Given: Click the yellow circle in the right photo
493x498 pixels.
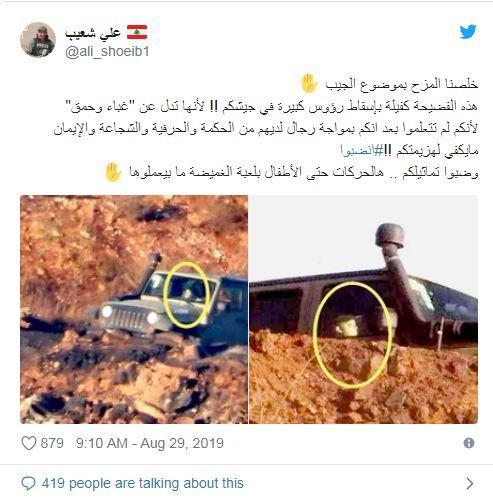Looking at the screenshot, I should [x=353, y=335].
